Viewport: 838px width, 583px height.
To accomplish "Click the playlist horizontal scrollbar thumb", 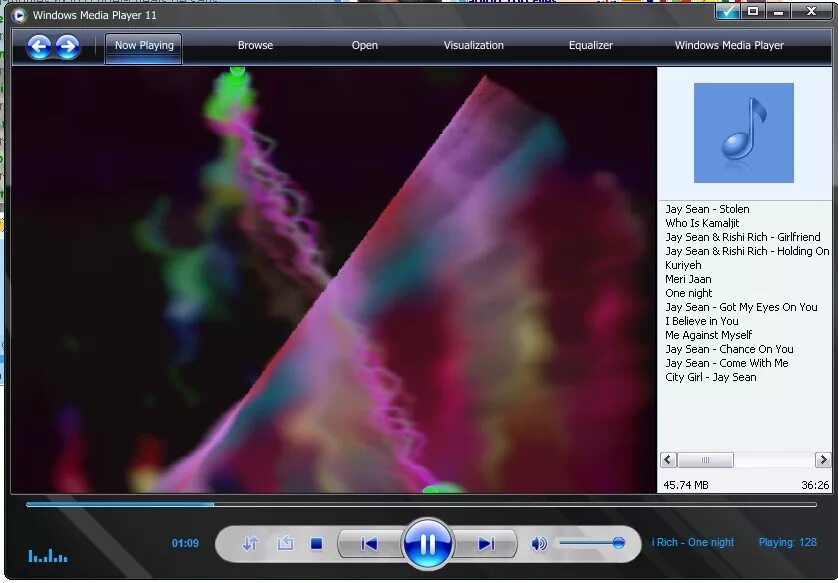I will coord(705,460).
